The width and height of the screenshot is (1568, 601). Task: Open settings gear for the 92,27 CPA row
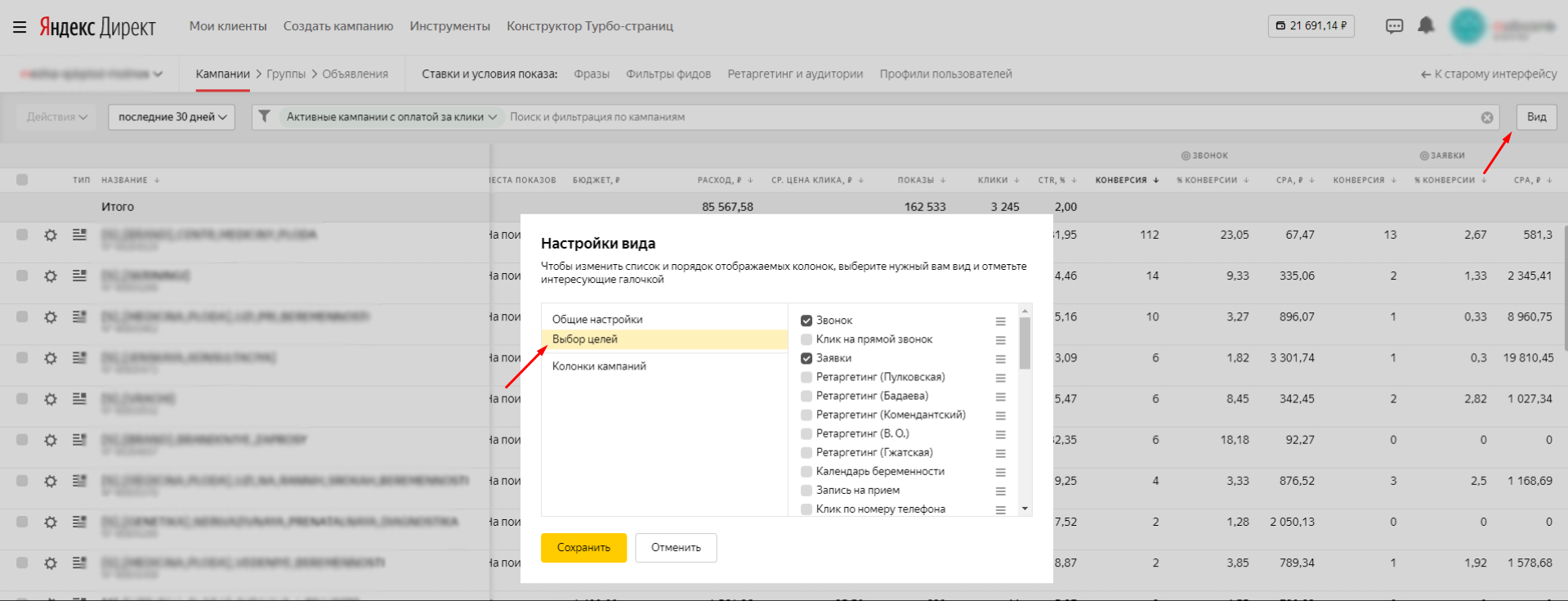click(51, 440)
